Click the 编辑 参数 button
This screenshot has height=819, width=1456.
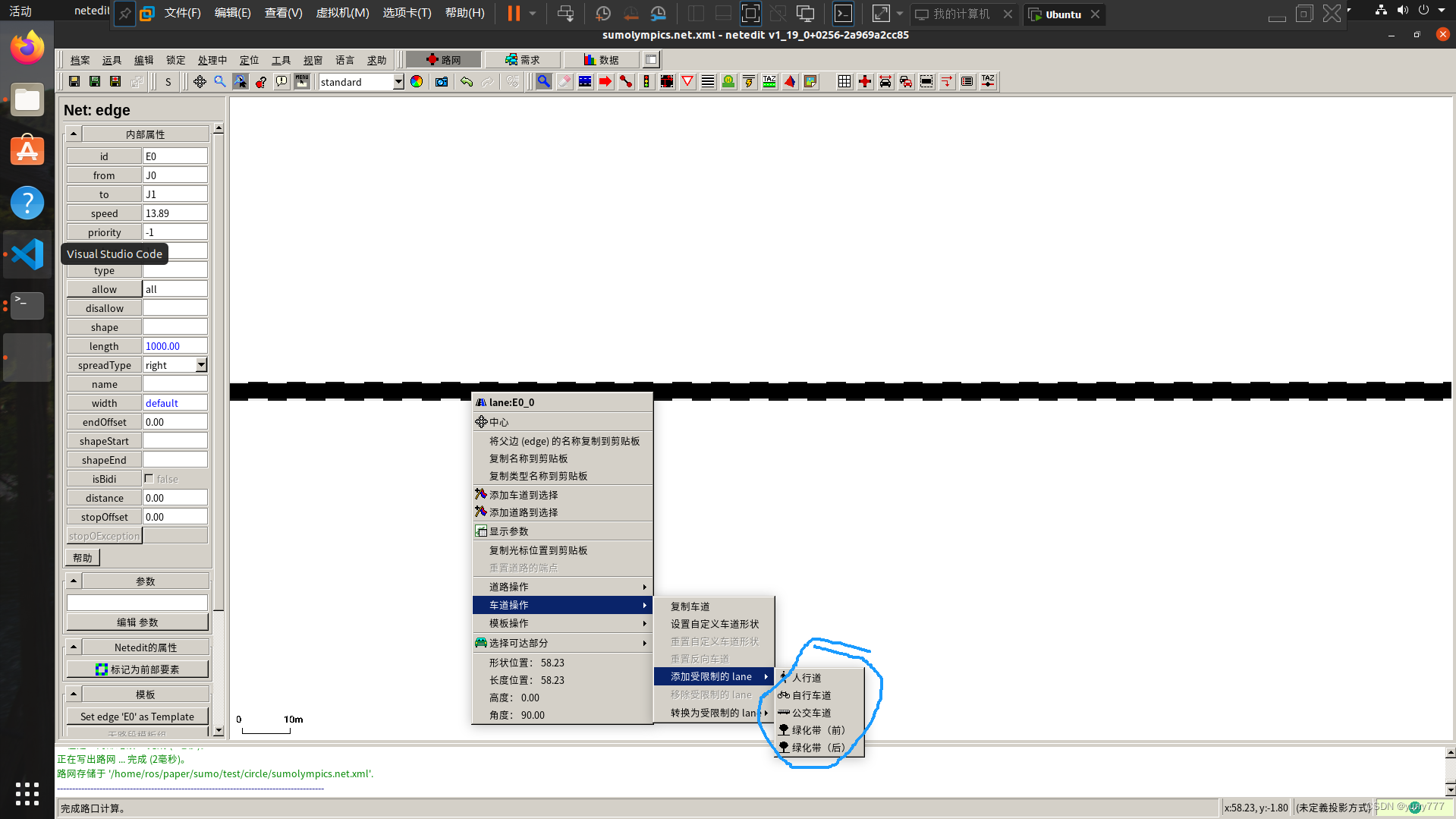[x=137, y=622]
